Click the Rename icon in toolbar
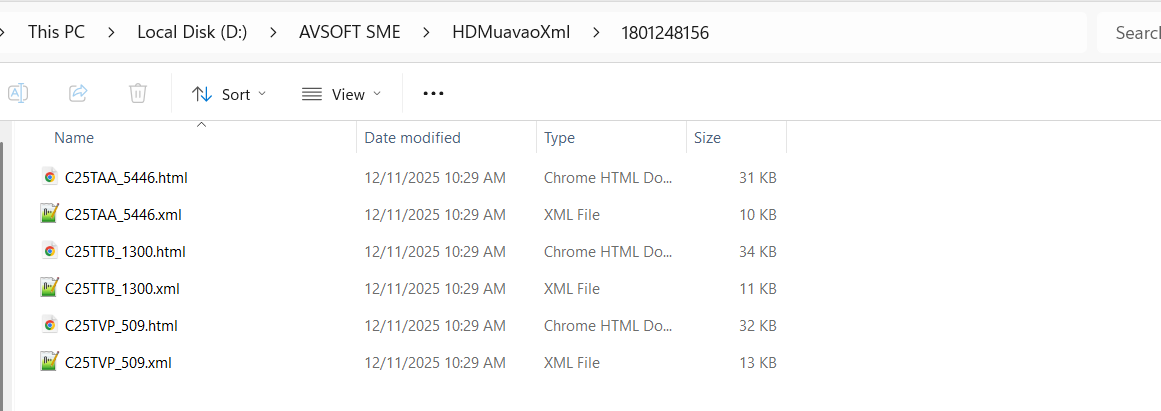The image size is (1161, 411). click(x=18, y=94)
